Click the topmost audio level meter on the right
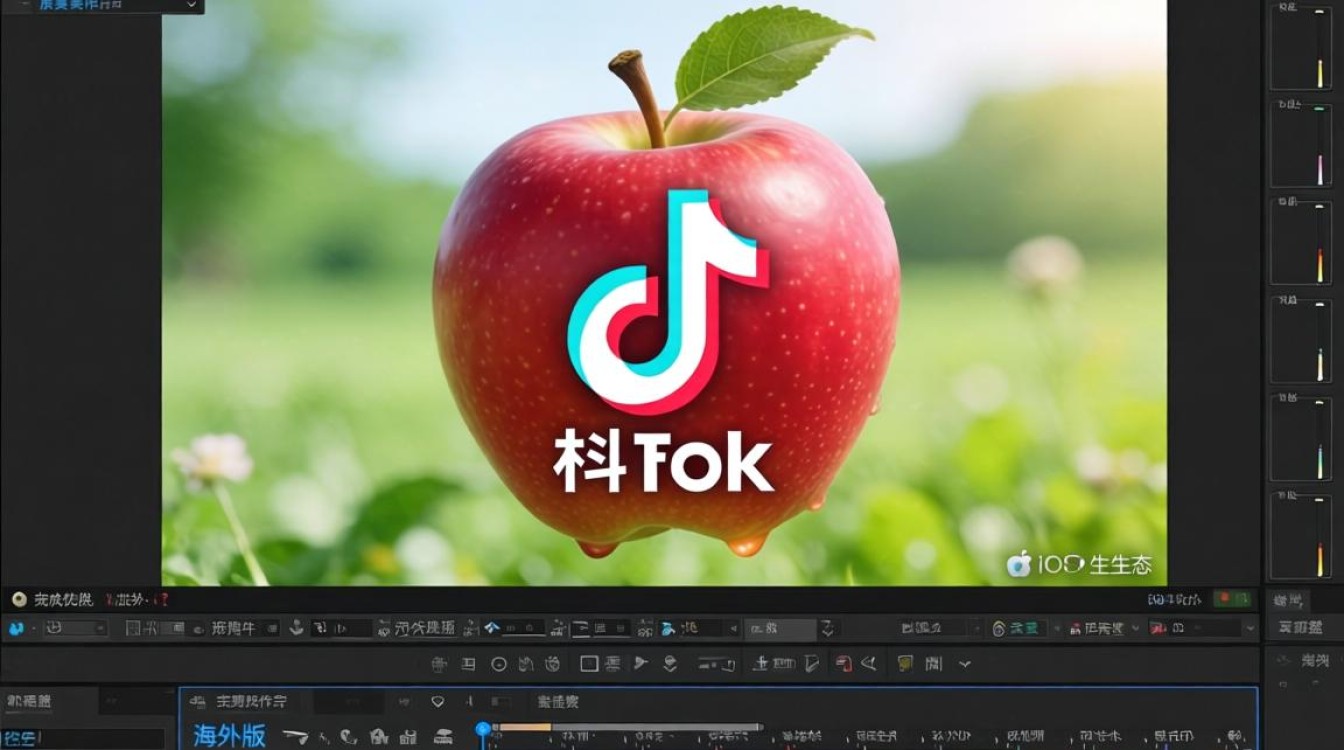The height and width of the screenshot is (750, 1344). pyautogui.click(x=1301, y=46)
